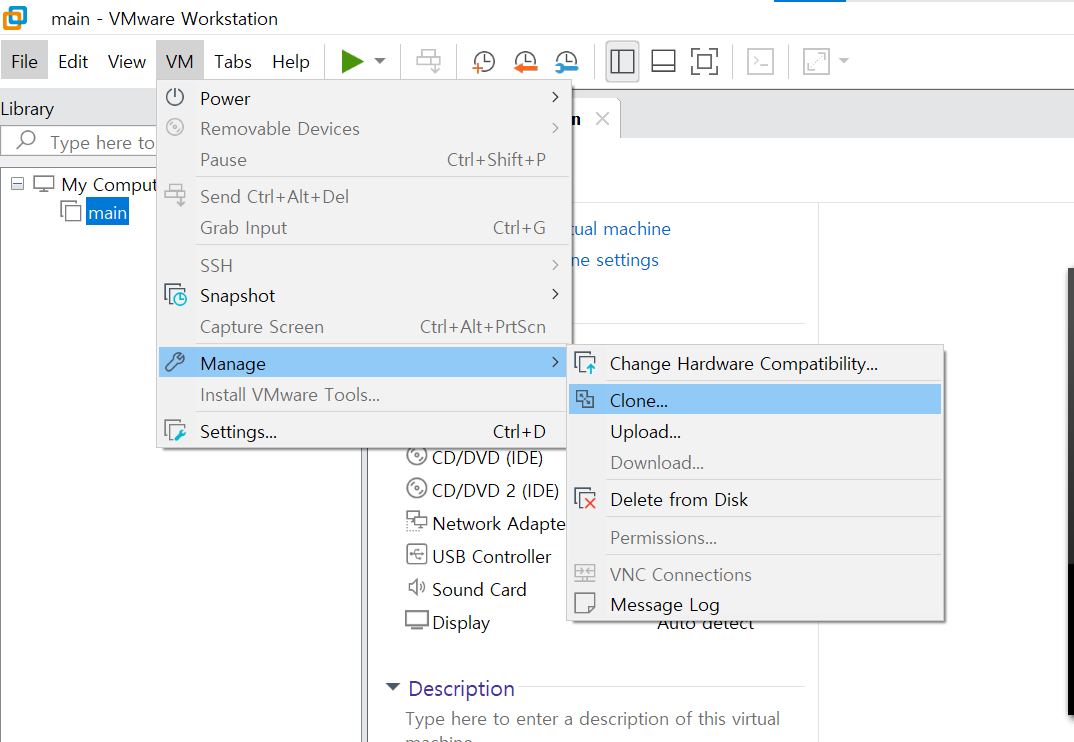Click the Network Adapter icon
The width and height of the screenshot is (1074, 742).
coord(416,521)
